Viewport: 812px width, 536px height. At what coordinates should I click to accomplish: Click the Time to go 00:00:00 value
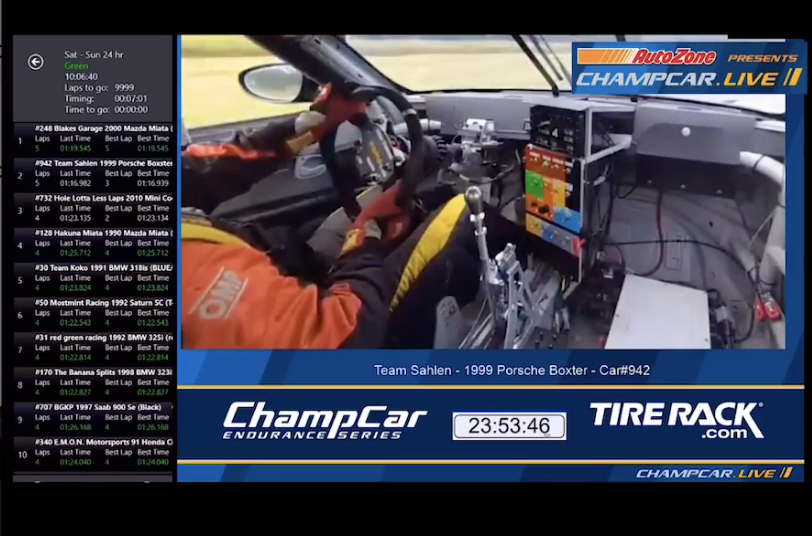(131, 109)
